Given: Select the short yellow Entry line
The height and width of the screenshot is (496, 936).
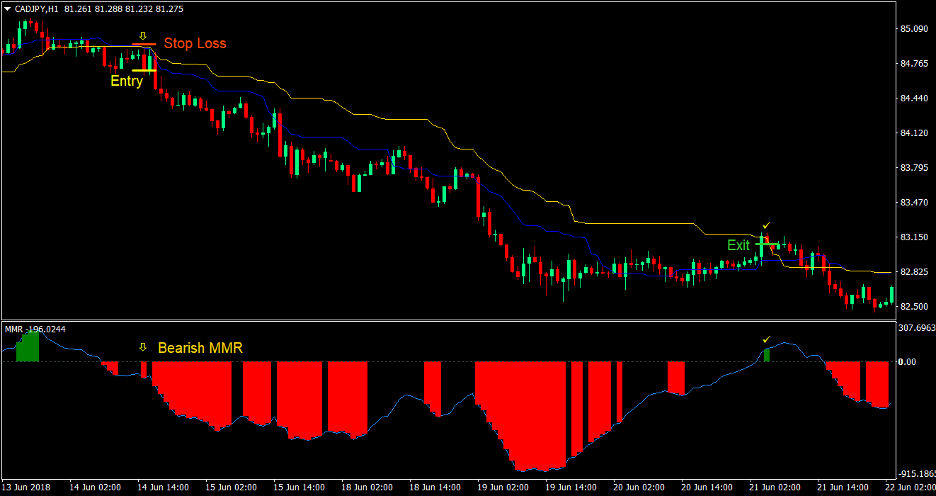Looking at the screenshot, I should click(x=143, y=70).
